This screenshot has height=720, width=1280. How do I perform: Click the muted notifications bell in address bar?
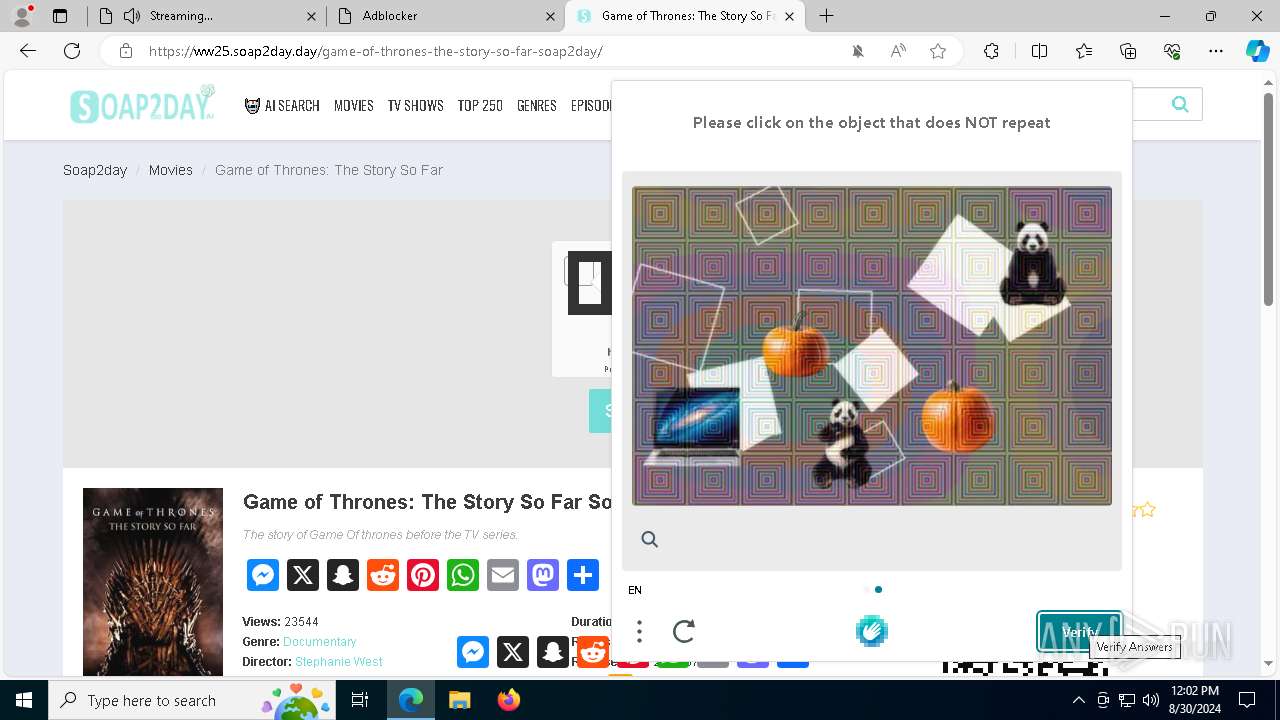pyautogui.click(x=858, y=51)
